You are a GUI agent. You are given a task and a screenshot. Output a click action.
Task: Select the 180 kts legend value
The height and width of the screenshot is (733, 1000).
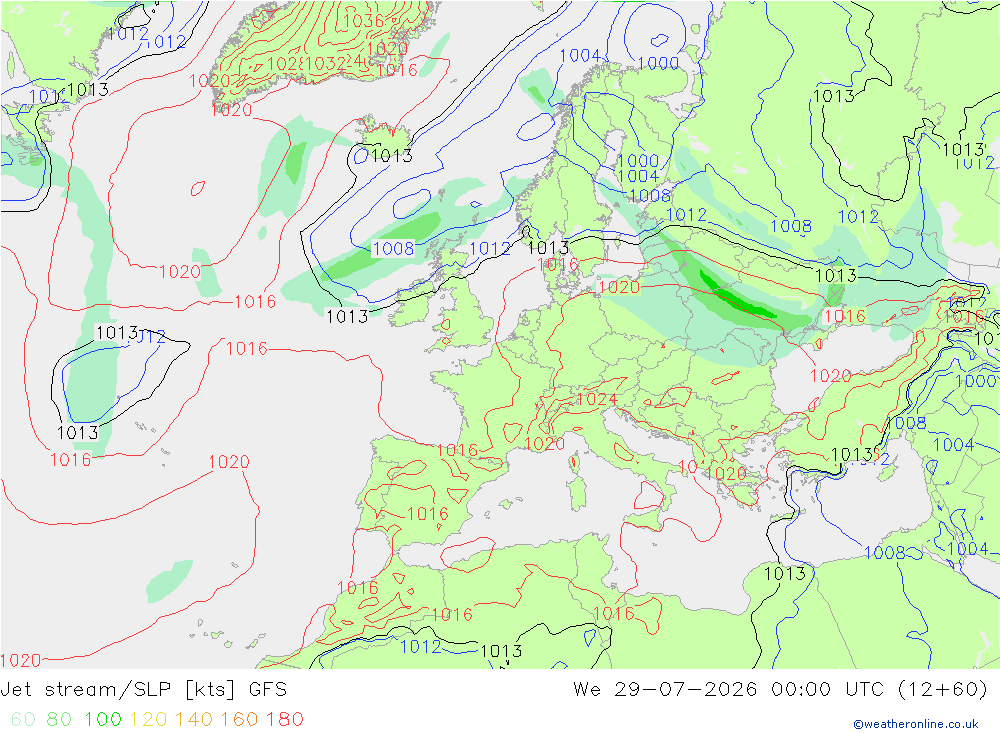pos(284,719)
